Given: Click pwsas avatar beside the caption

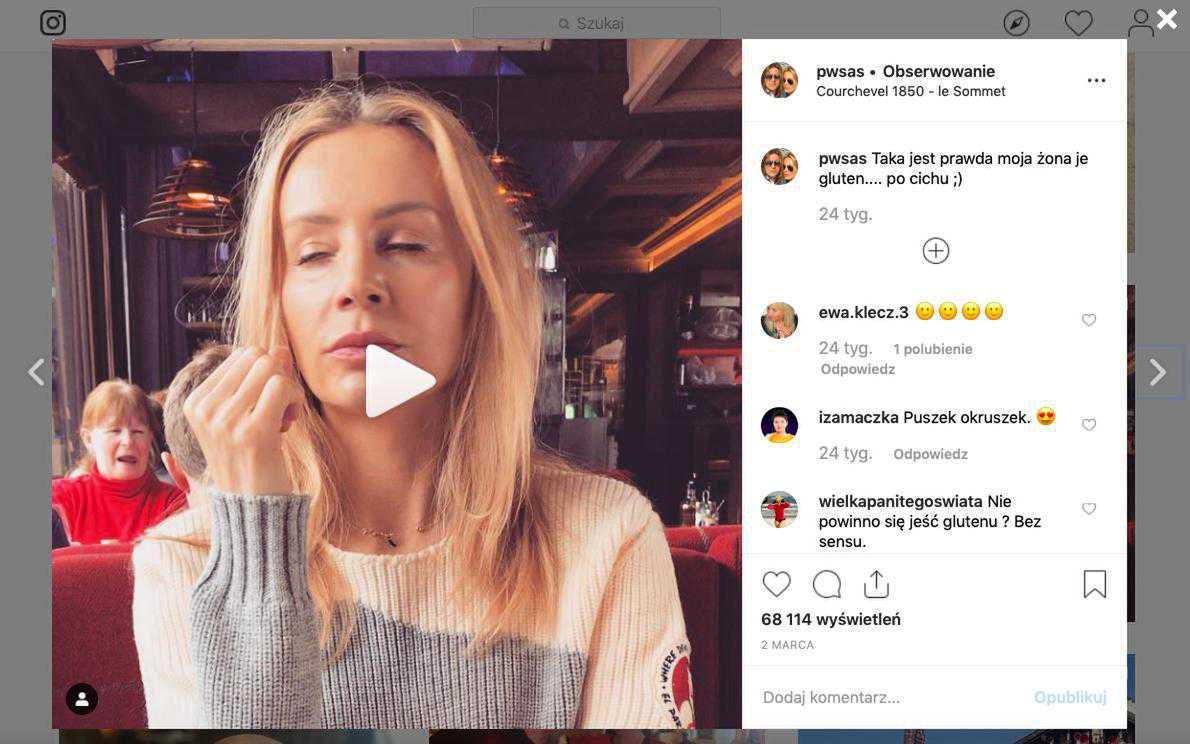Looking at the screenshot, I should click(x=779, y=167).
